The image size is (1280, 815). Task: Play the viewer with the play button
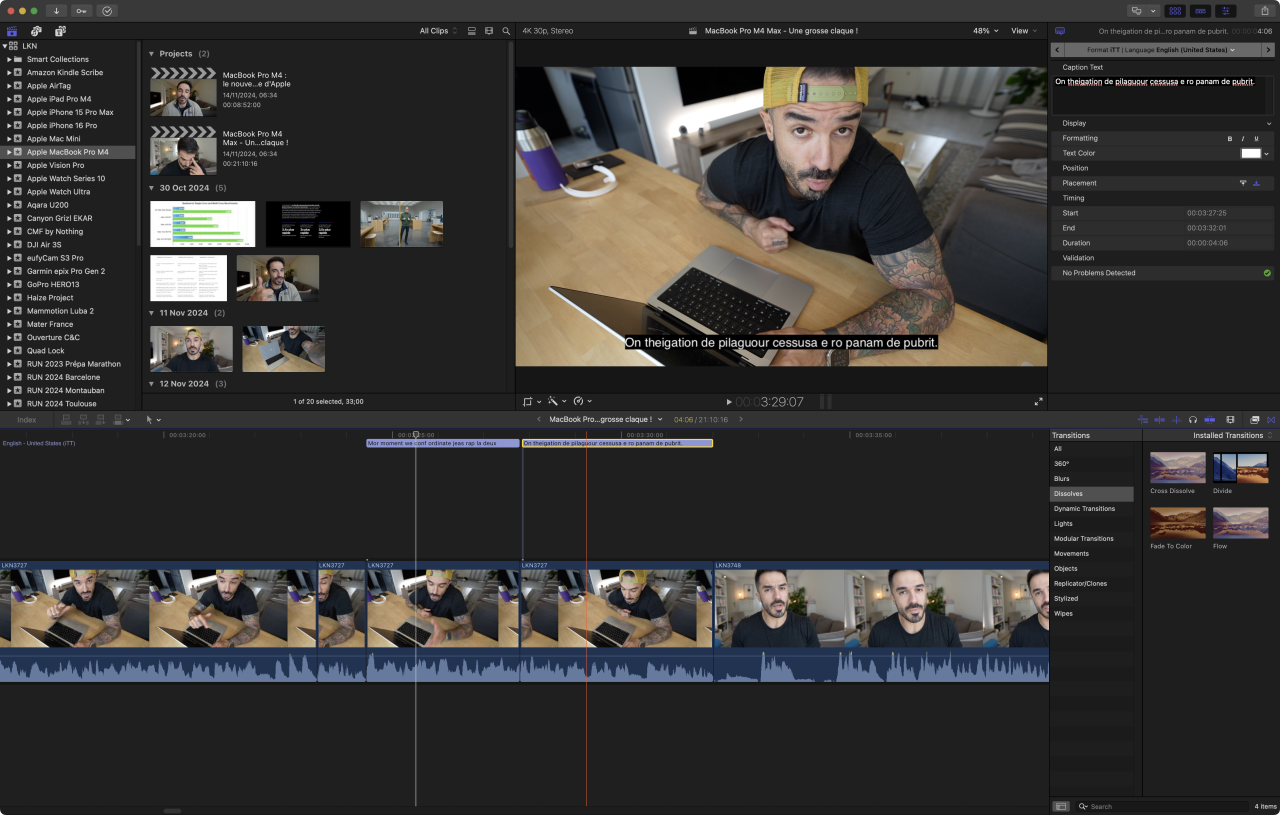pyautogui.click(x=729, y=401)
